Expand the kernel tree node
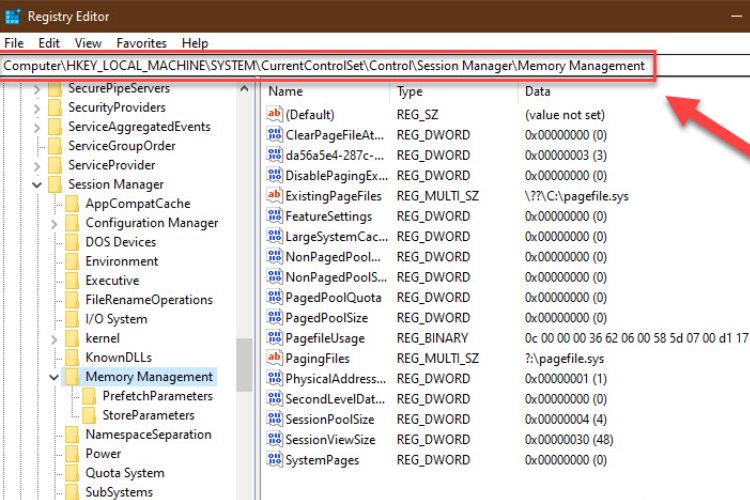The width and height of the screenshot is (750, 500). [x=54, y=339]
